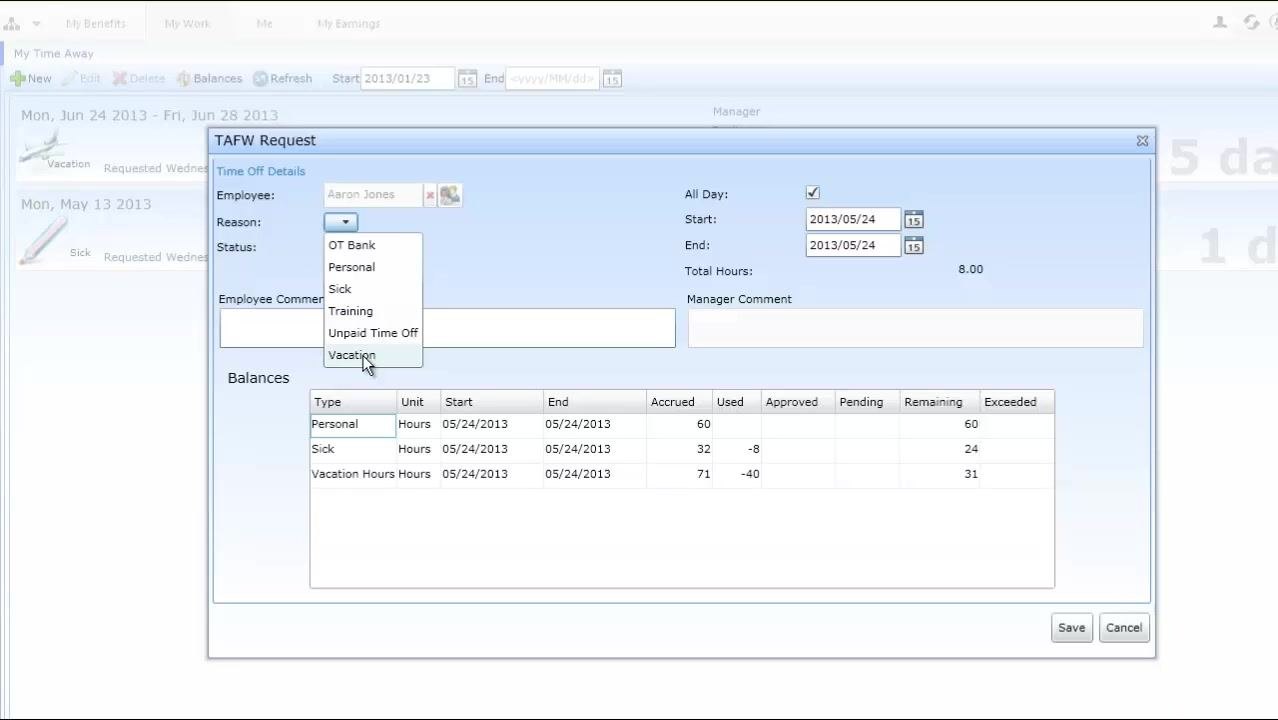1278x720 pixels.
Task: Select the Personal balance row cell
Action: [353, 424]
